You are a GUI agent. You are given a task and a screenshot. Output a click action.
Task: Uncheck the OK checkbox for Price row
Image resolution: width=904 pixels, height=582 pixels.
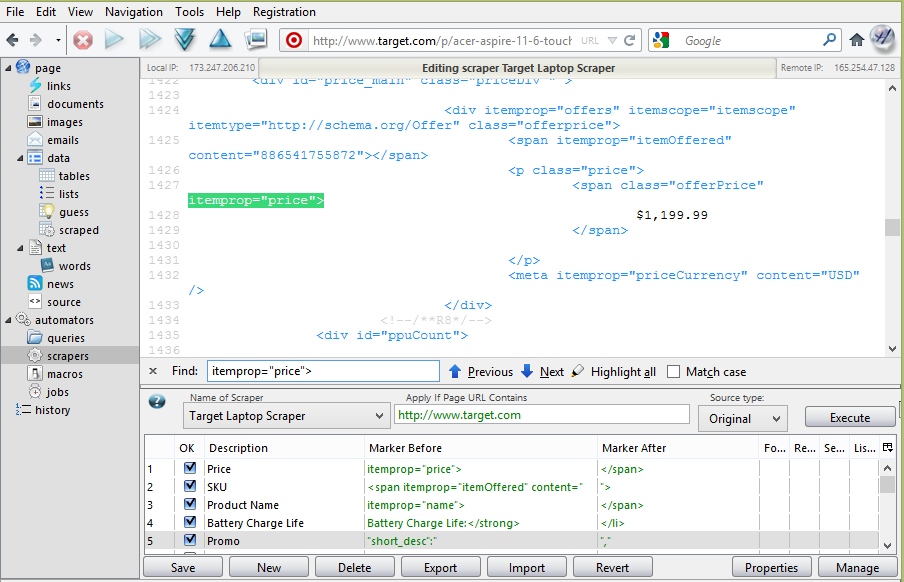190,469
